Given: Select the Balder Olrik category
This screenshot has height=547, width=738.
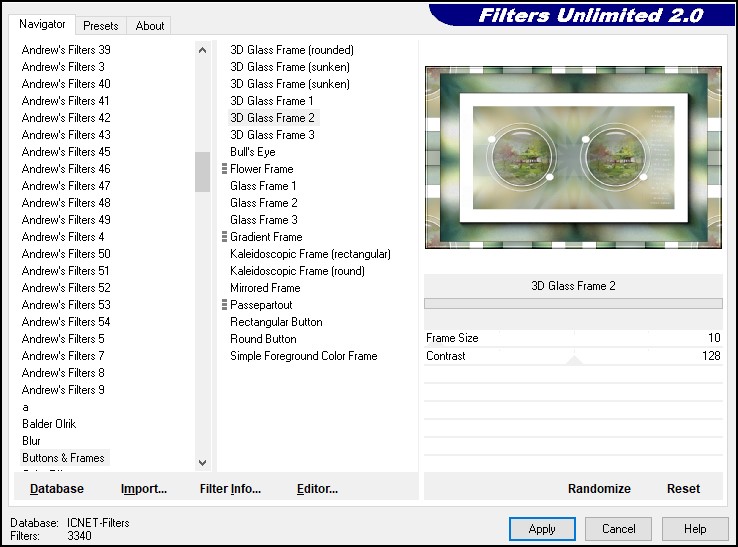Looking at the screenshot, I should click(x=49, y=424).
